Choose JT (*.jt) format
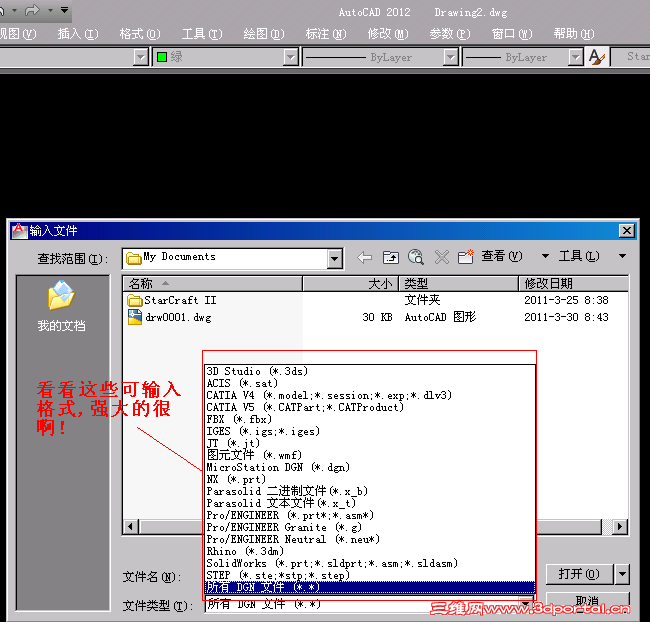Screen dimensions: 650x622 pyautogui.click(x=370, y=443)
